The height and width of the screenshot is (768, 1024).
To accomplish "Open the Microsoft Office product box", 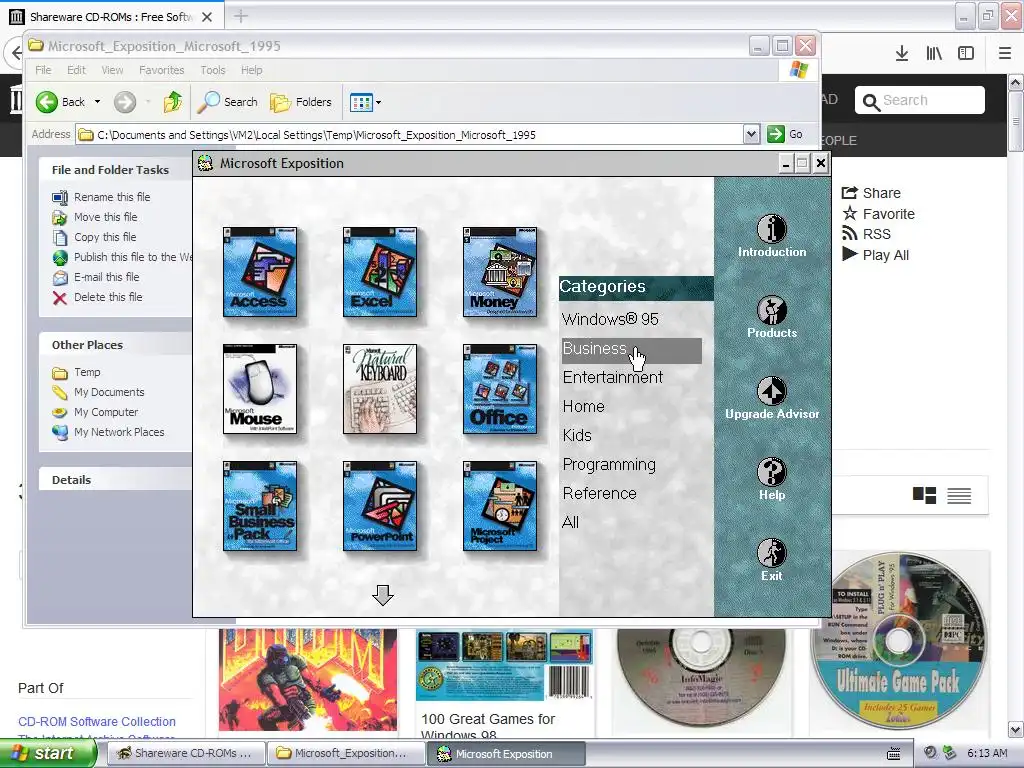I will [x=500, y=389].
